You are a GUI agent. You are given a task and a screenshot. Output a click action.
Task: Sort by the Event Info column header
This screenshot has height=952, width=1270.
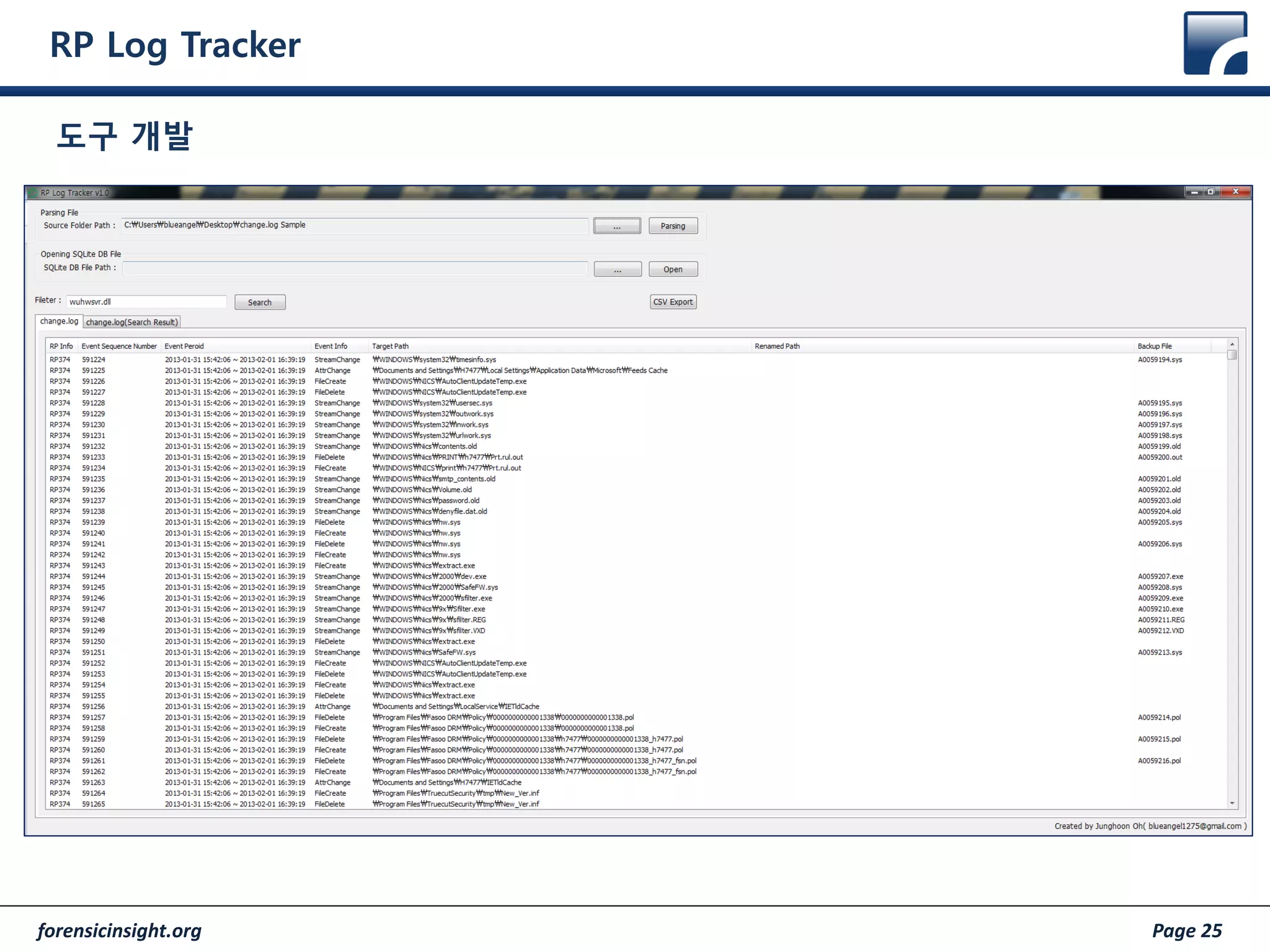[339, 346]
